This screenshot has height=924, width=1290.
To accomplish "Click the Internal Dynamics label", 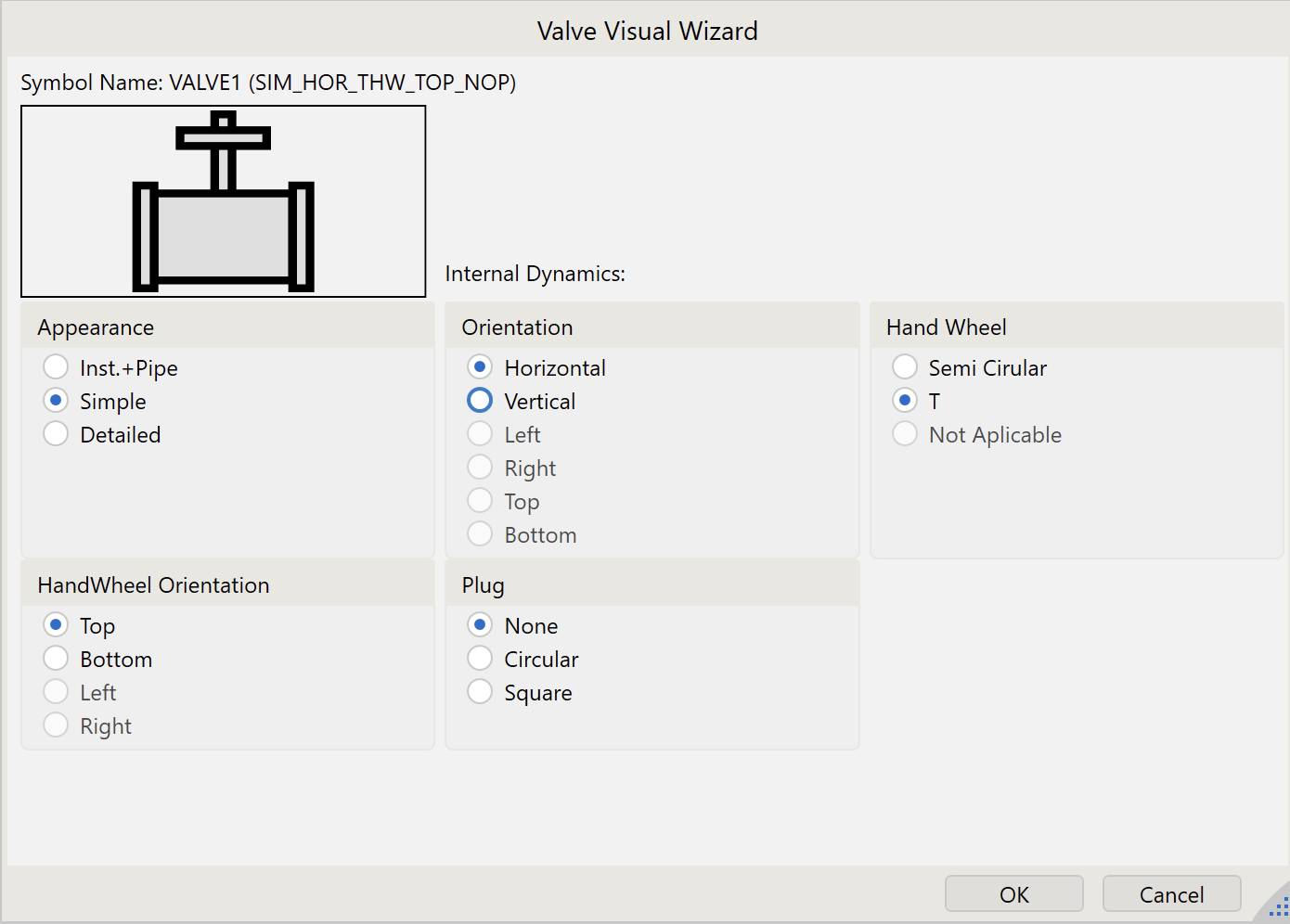I will coord(535,274).
